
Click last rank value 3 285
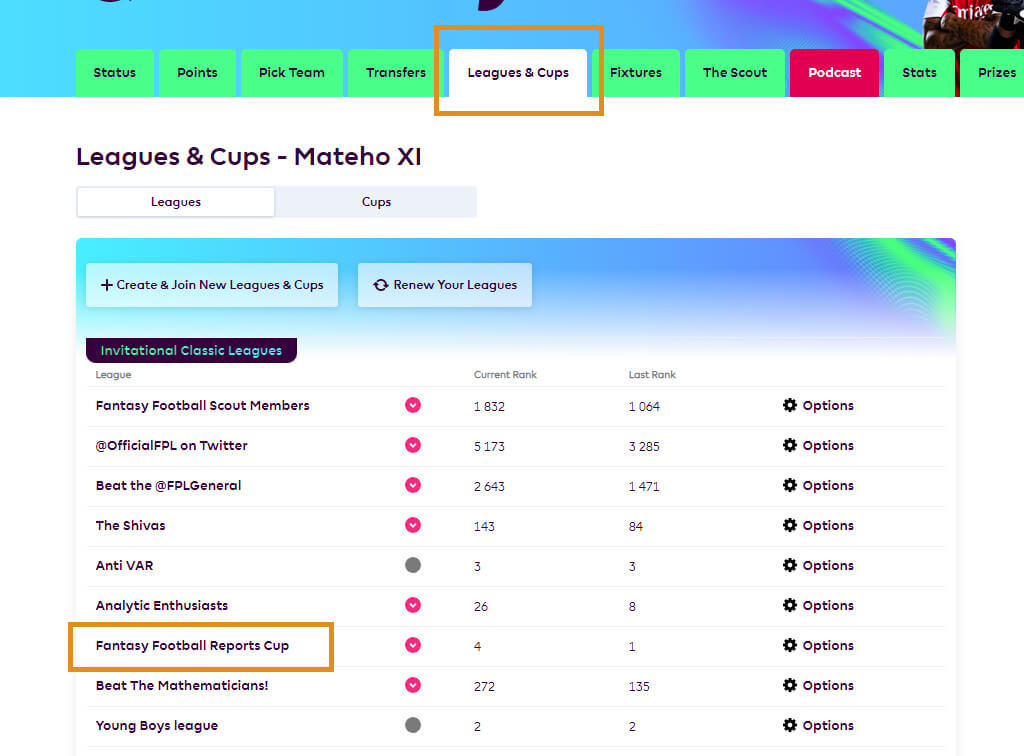click(644, 447)
